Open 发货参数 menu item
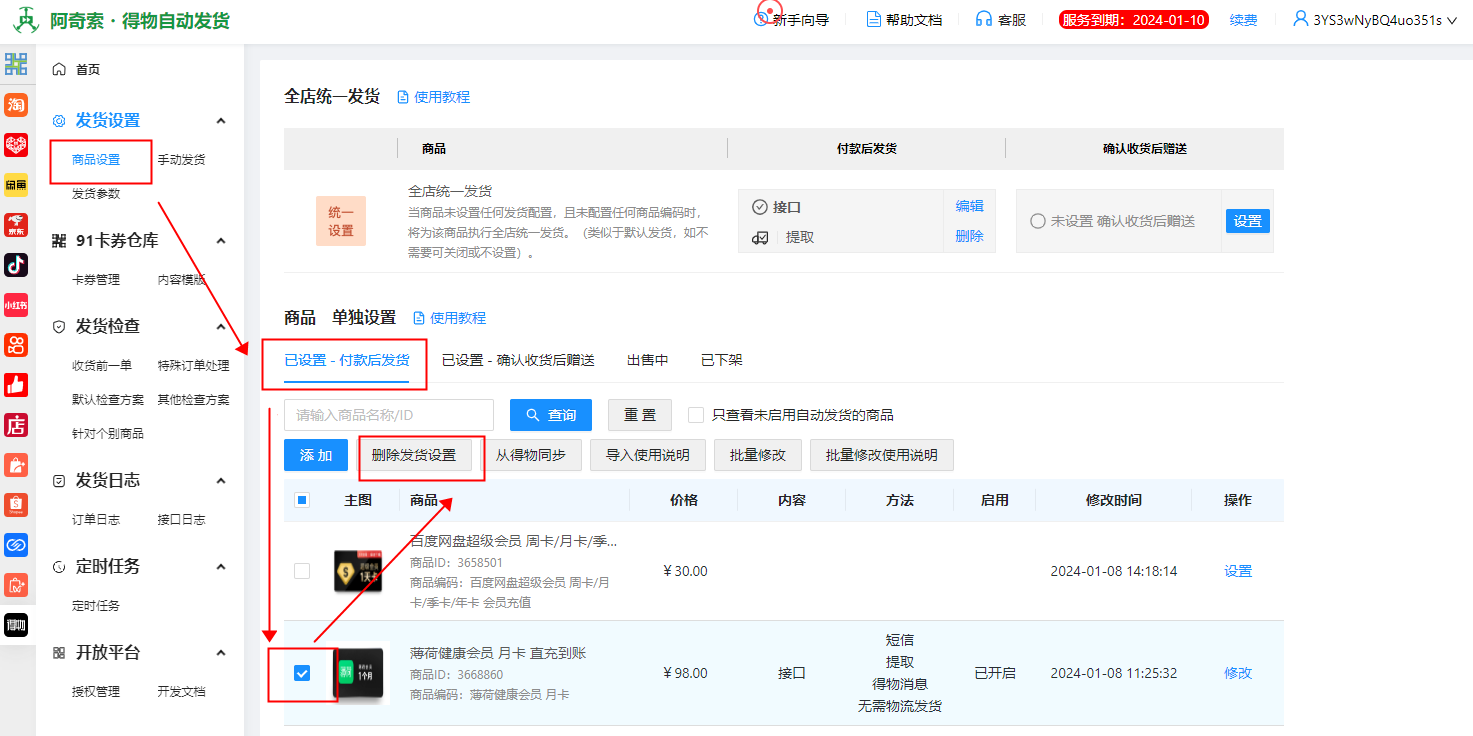 tap(96, 194)
